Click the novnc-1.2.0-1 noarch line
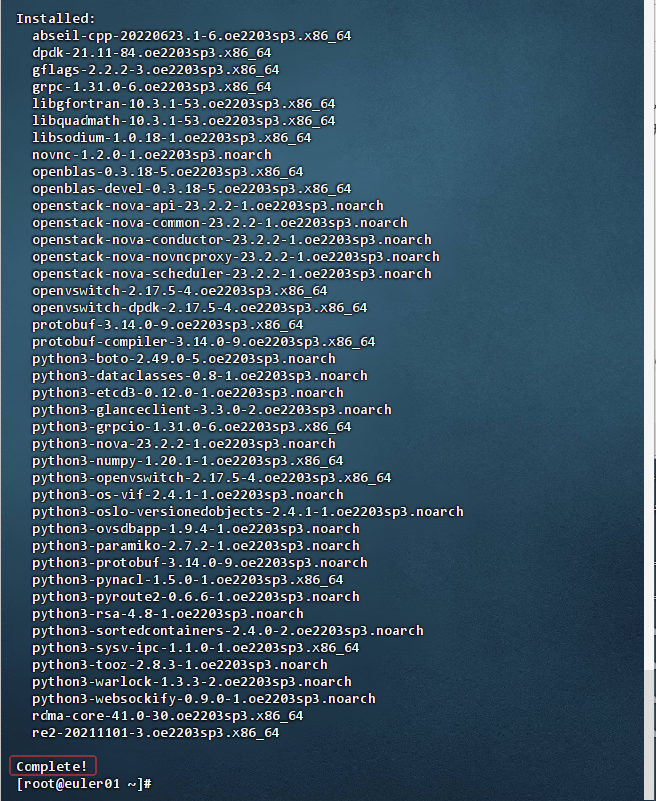 [x=152, y=154]
